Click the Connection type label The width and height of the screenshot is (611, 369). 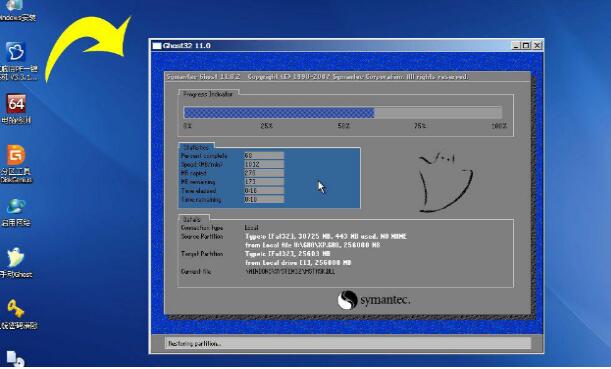click(202, 228)
